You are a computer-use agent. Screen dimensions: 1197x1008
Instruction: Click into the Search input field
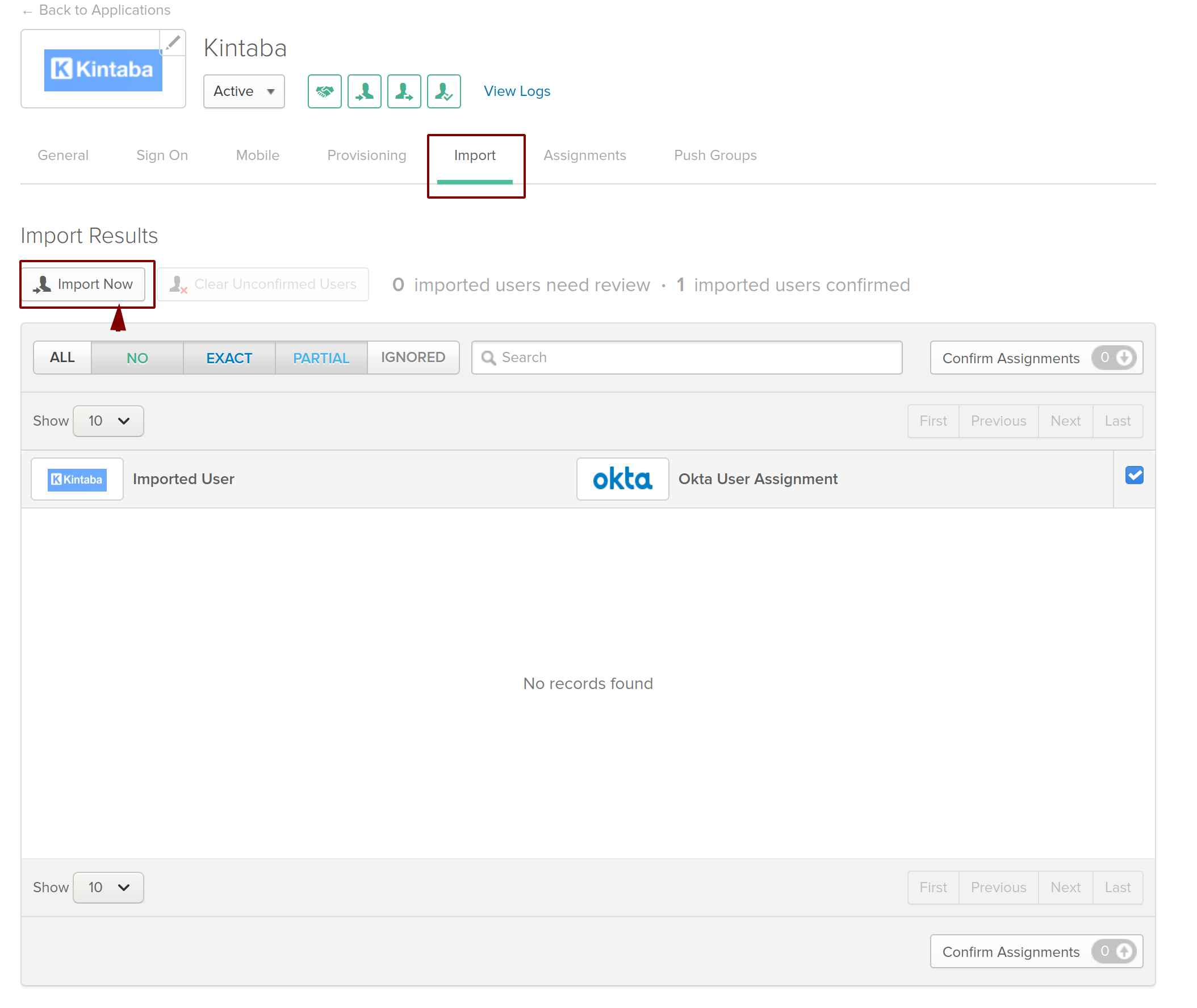pyautogui.click(x=687, y=358)
